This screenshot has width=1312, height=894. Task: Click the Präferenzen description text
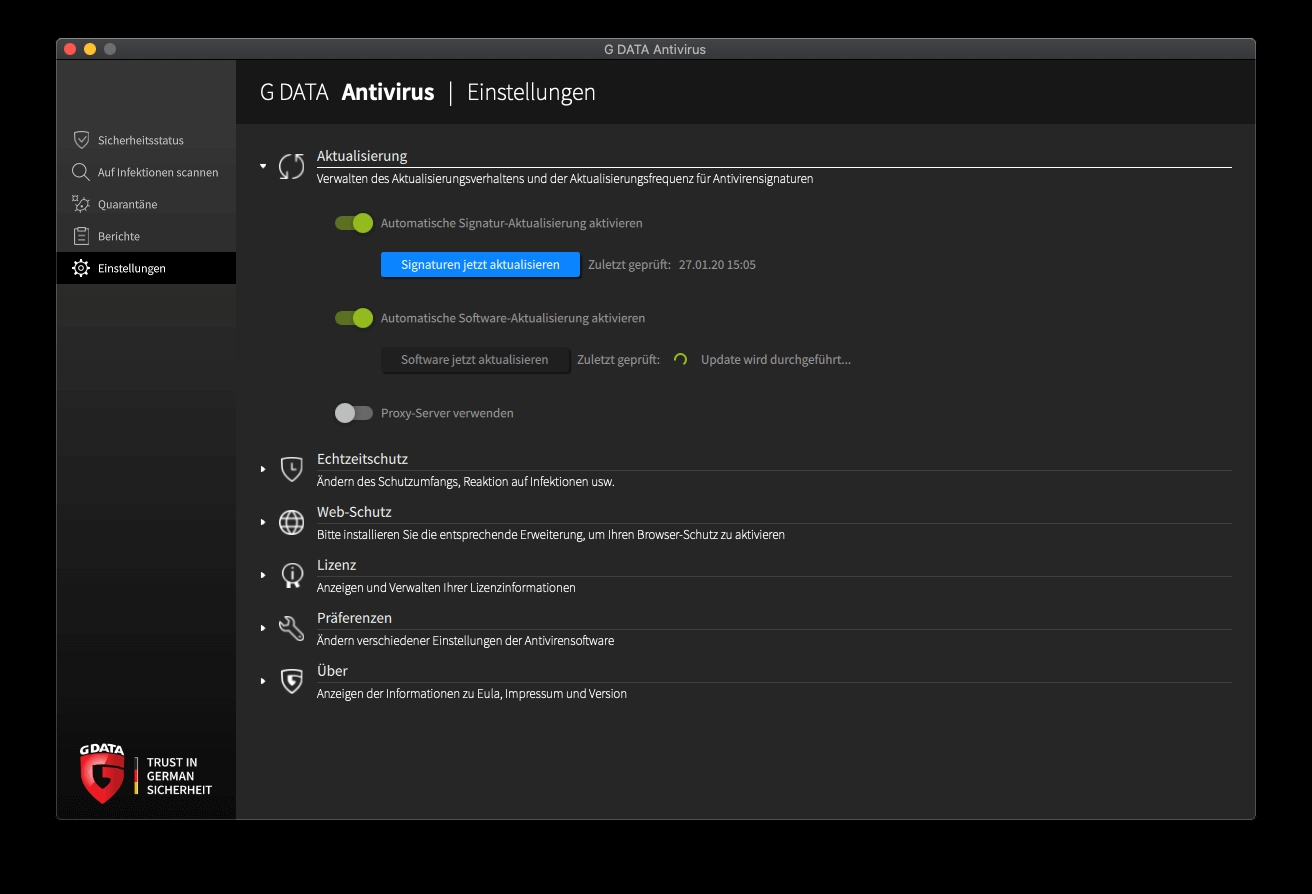[466, 641]
